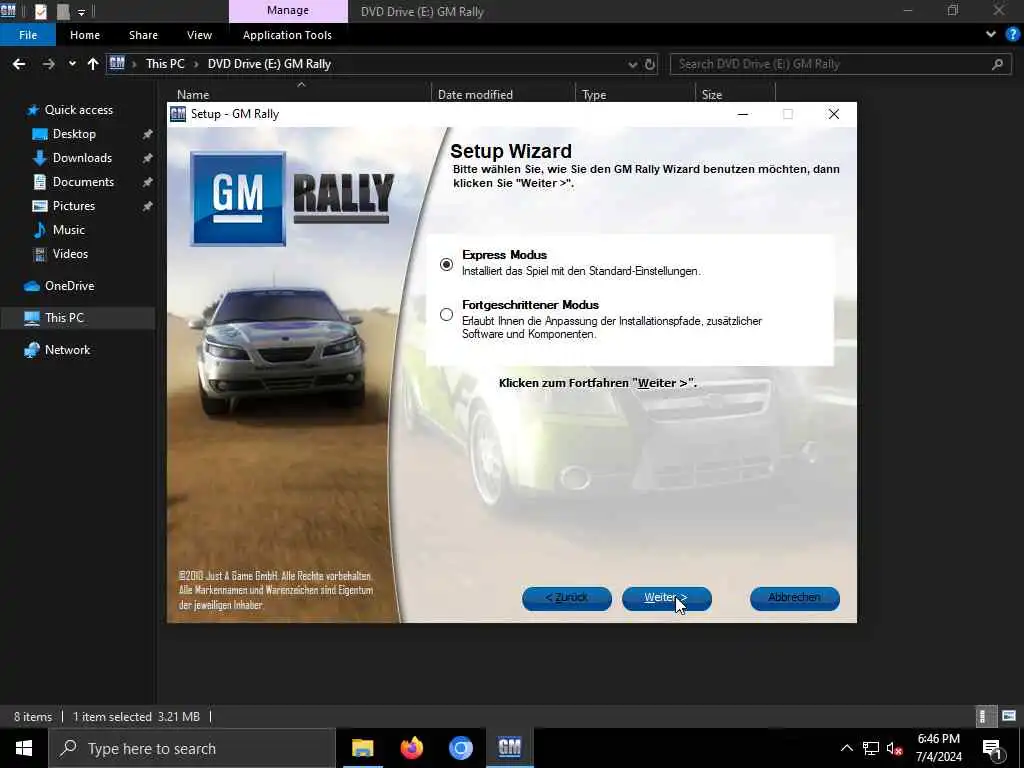The width and height of the screenshot is (1024, 768).
Task: Click the search magnifier icon in Explorer
Action: (x=997, y=64)
